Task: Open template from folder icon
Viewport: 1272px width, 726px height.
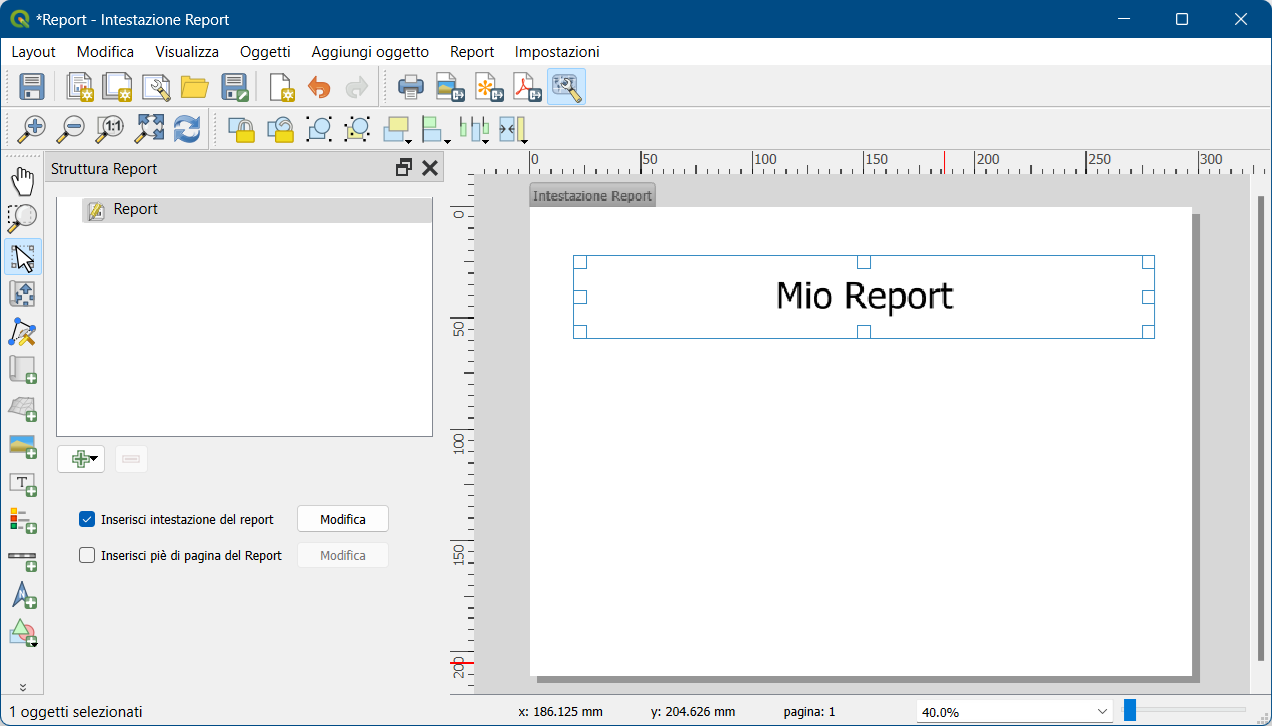Action: click(x=194, y=87)
